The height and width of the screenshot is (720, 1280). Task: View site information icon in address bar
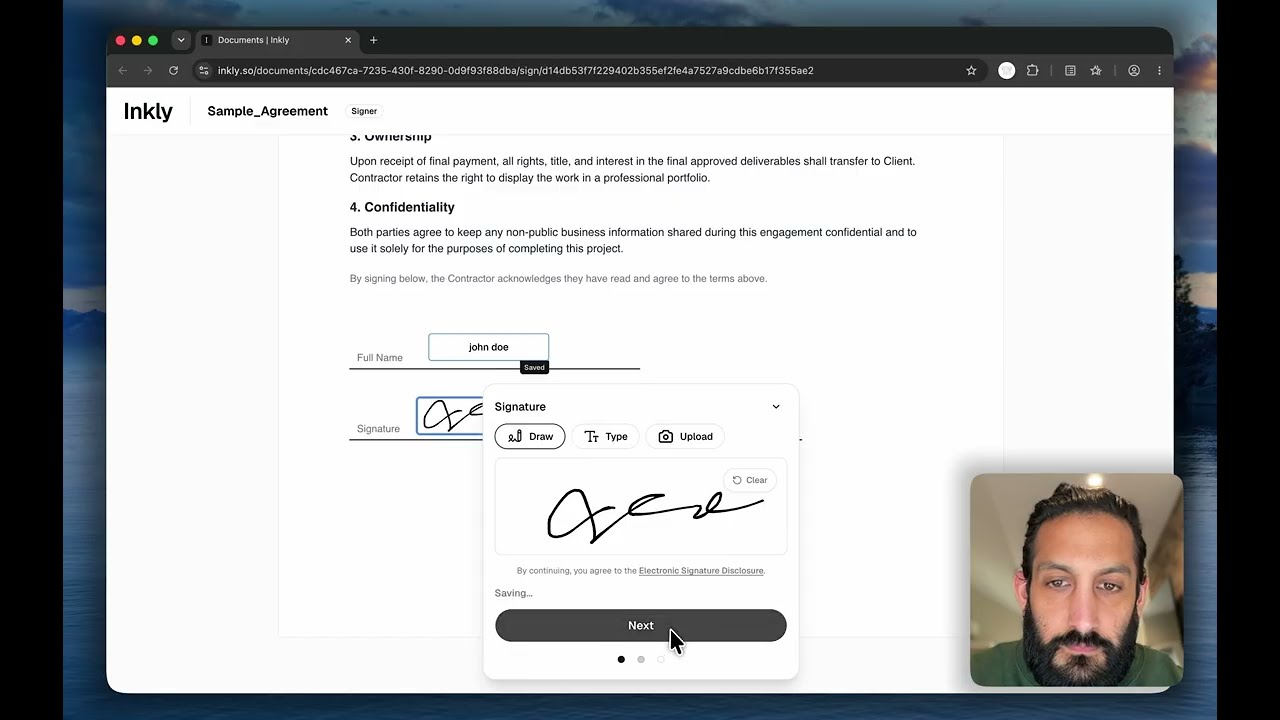click(x=204, y=71)
